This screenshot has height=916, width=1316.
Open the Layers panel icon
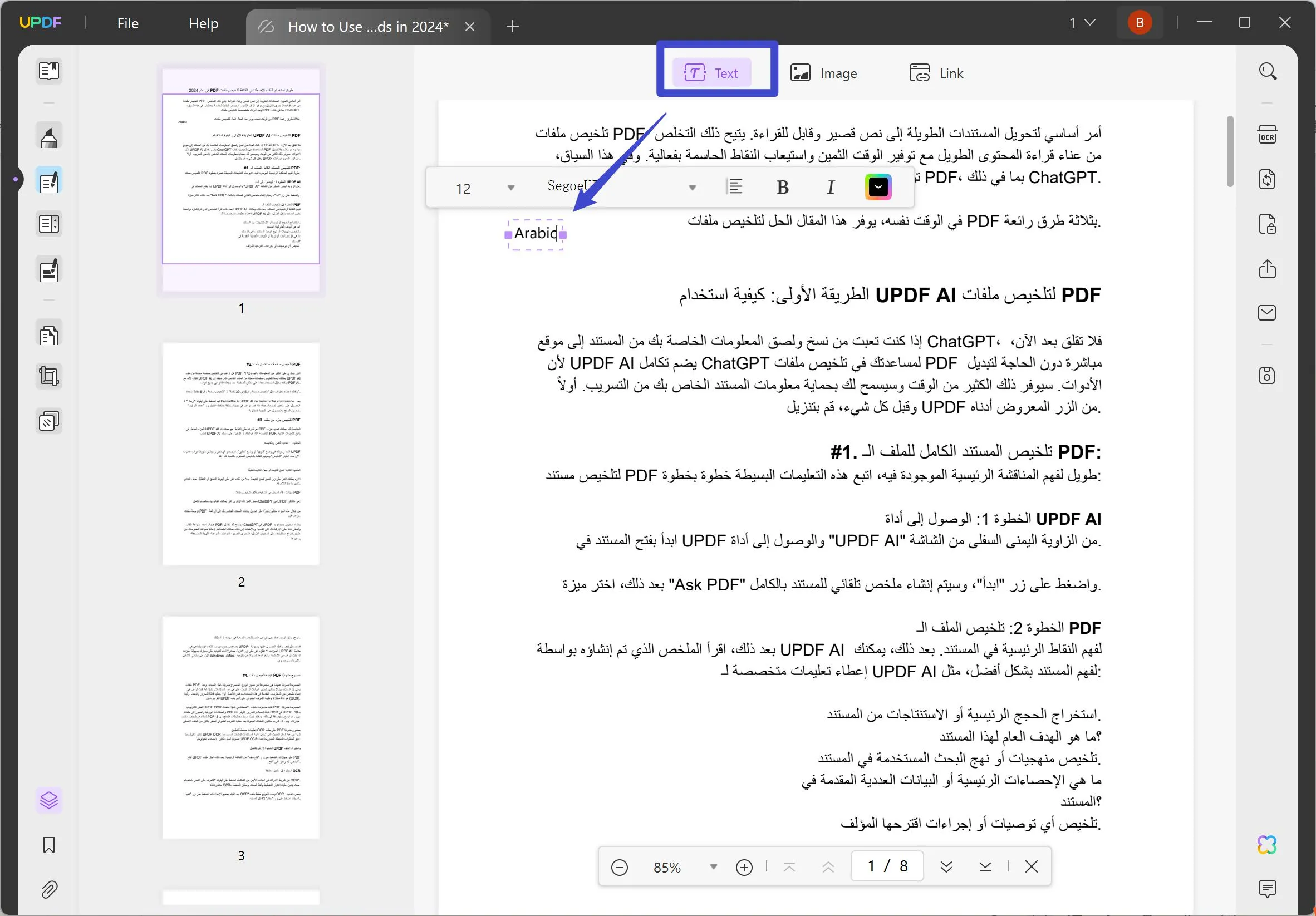tap(49, 800)
